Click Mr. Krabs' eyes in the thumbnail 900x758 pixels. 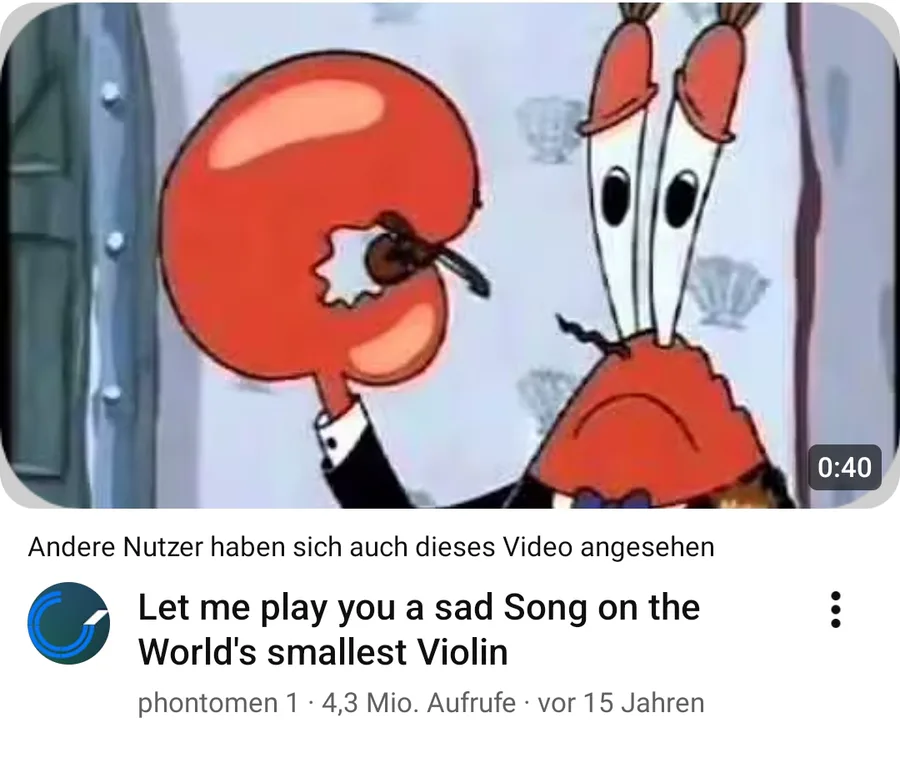[x=649, y=195]
